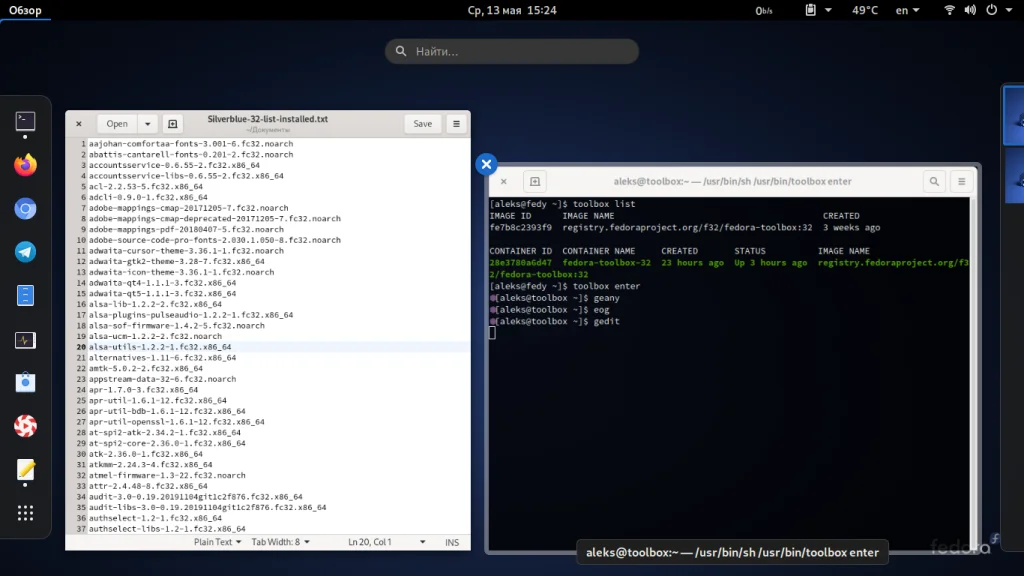Click the new document icon in gedit
The height and width of the screenshot is (576, 1024).
coord(173,124)
